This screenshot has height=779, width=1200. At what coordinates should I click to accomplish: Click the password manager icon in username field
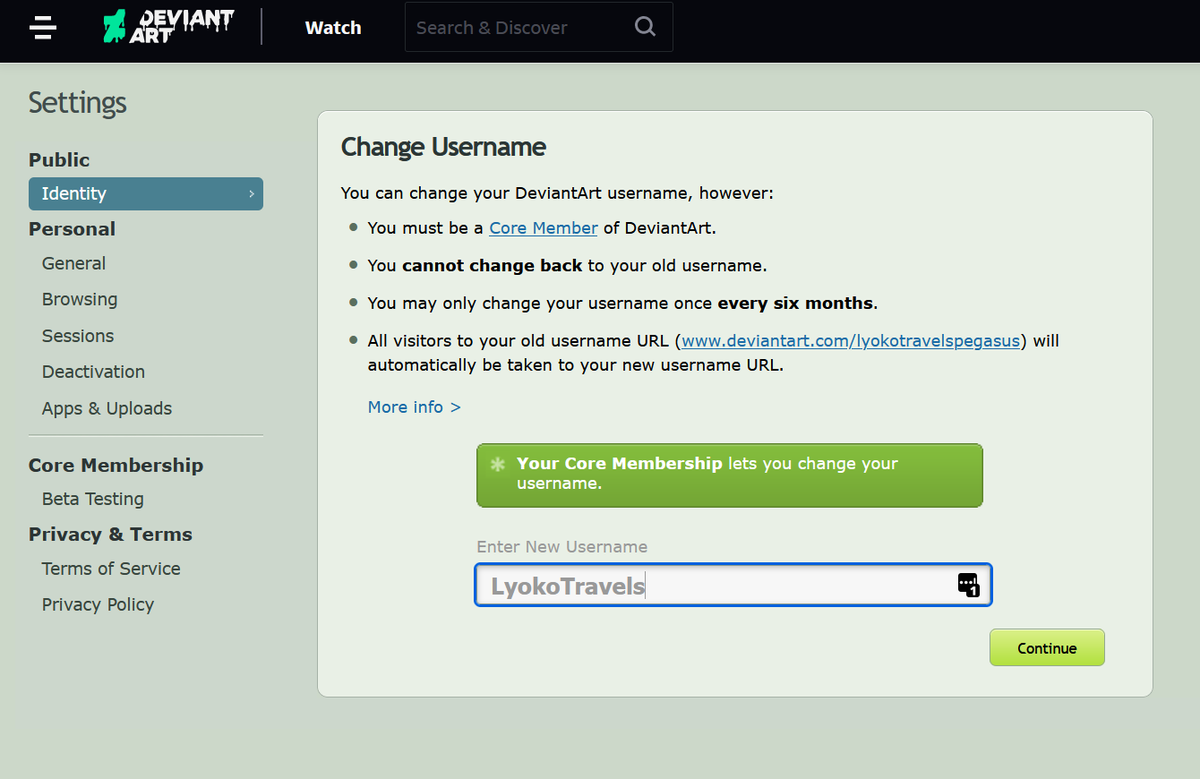click(x=968, y=585)
